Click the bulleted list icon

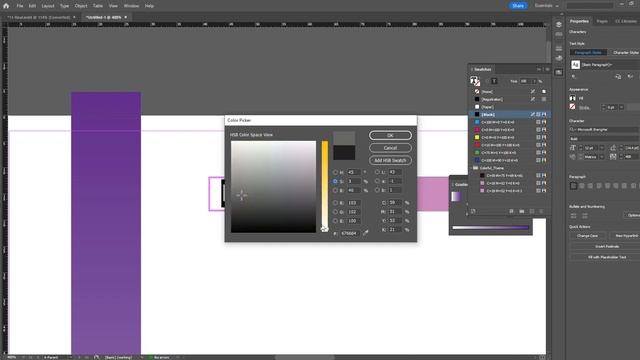pyautogui.click(x=573, y=215)
